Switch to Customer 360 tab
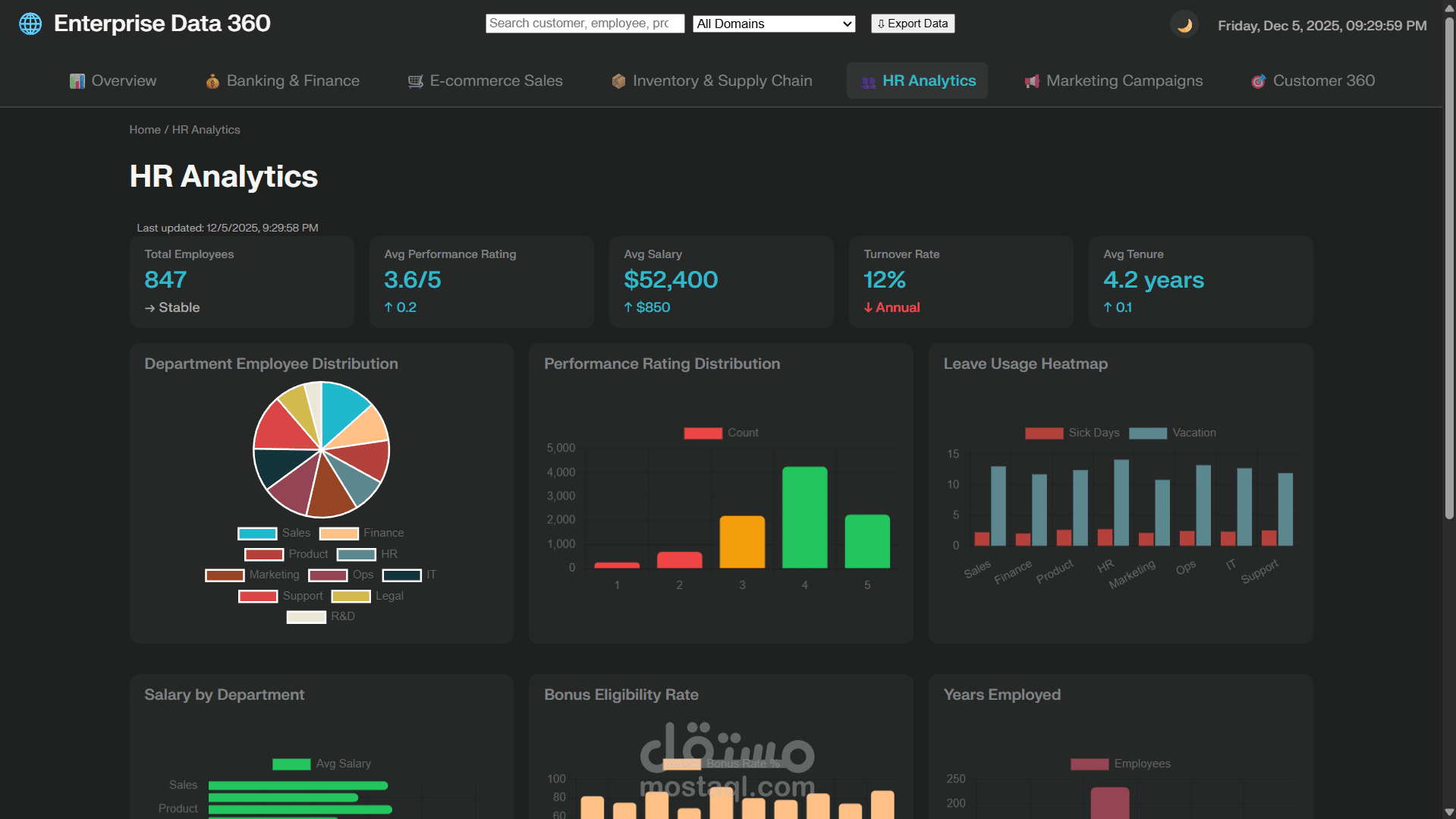 pyautogui.click(x=1313, y=80)
